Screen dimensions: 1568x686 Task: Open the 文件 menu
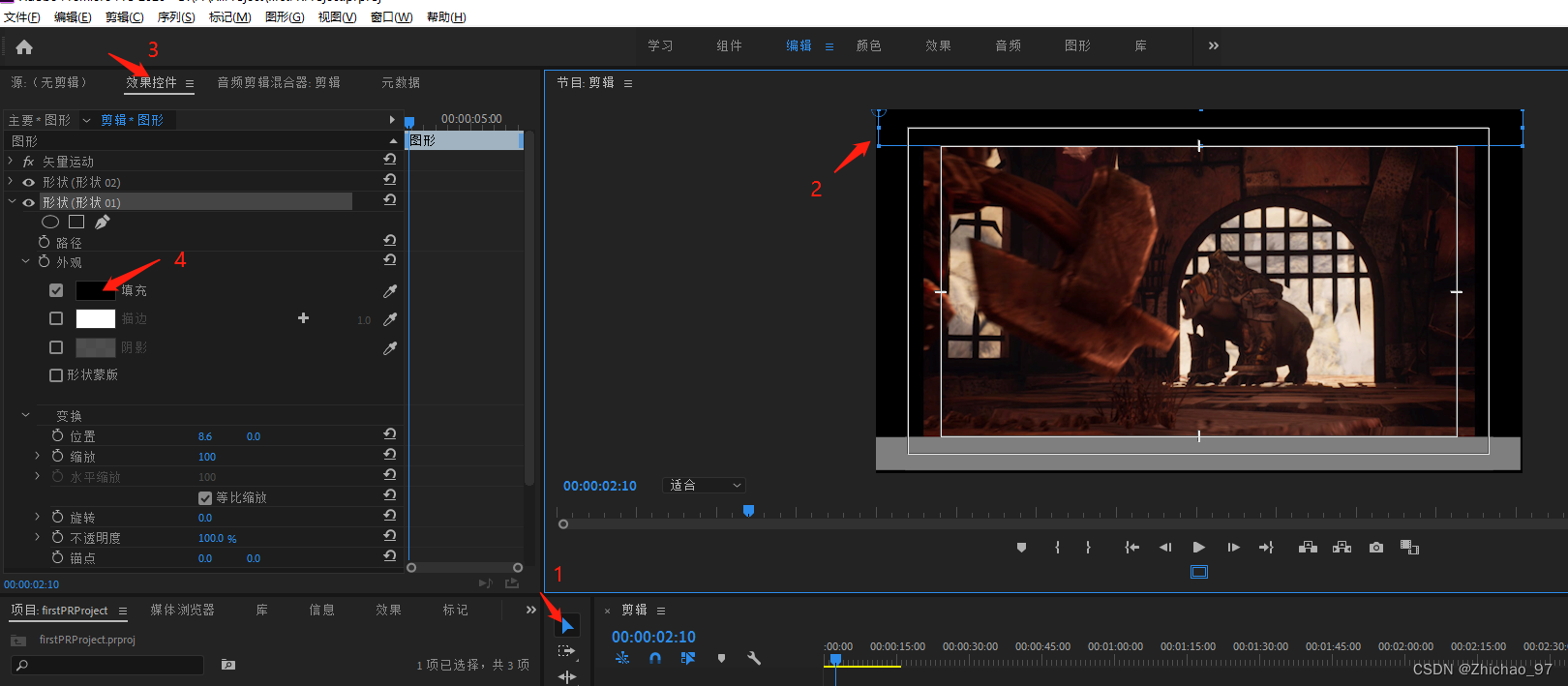[22, 17]
